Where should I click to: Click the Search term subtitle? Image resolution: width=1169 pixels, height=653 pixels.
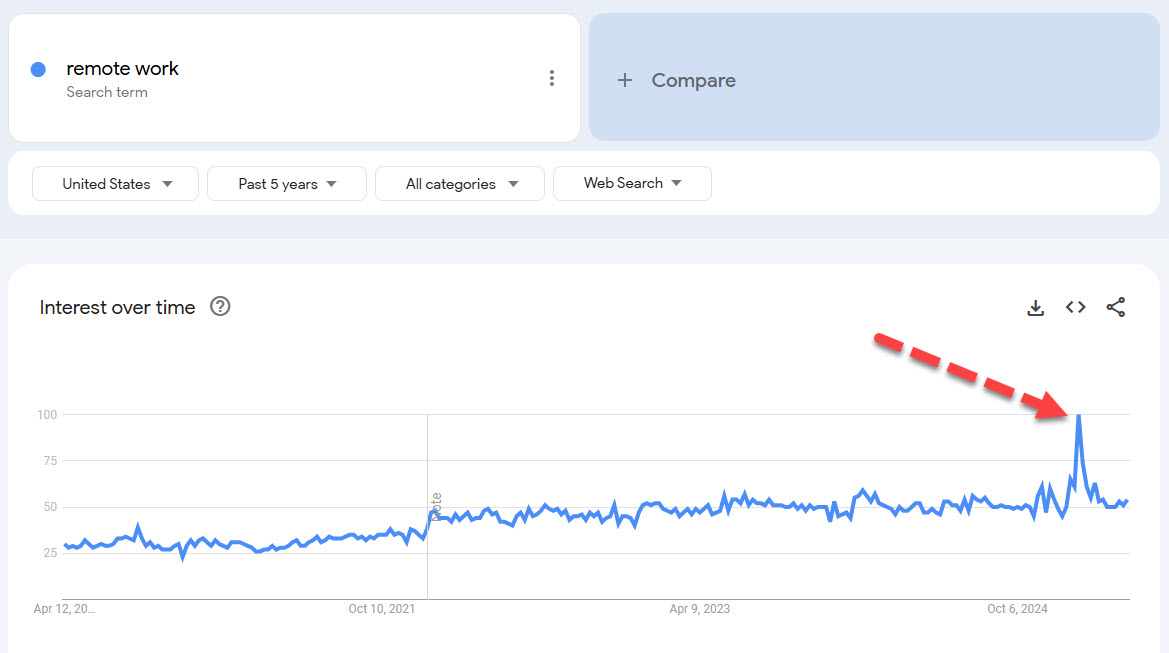click(x=107, y=92)
